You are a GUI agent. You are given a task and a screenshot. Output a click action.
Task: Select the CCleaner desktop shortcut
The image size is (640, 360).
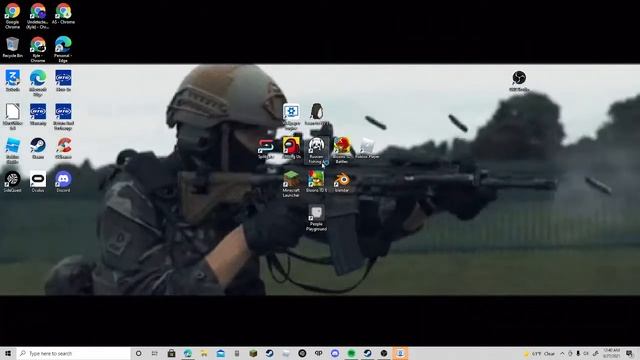click(63, 148)
